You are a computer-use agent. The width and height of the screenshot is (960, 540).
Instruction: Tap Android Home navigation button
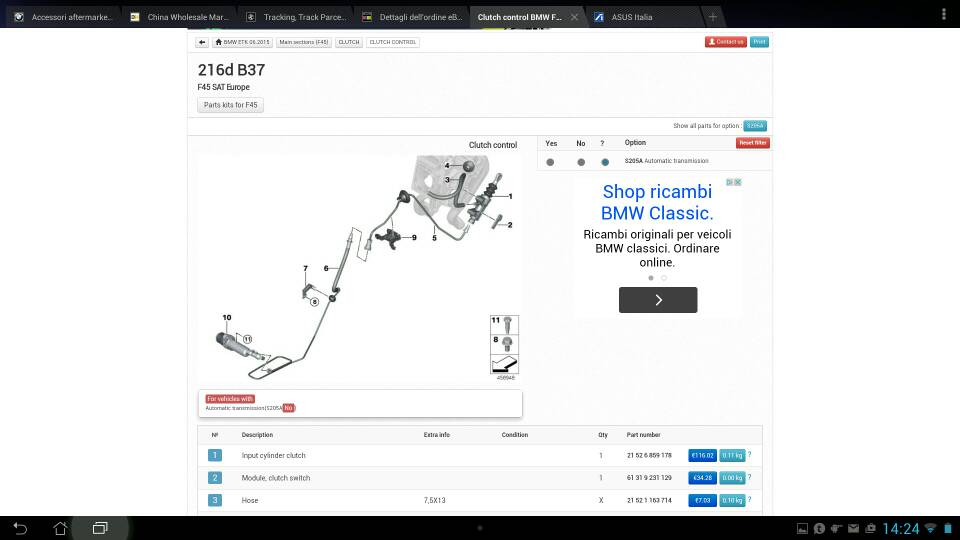pos(60,528)
